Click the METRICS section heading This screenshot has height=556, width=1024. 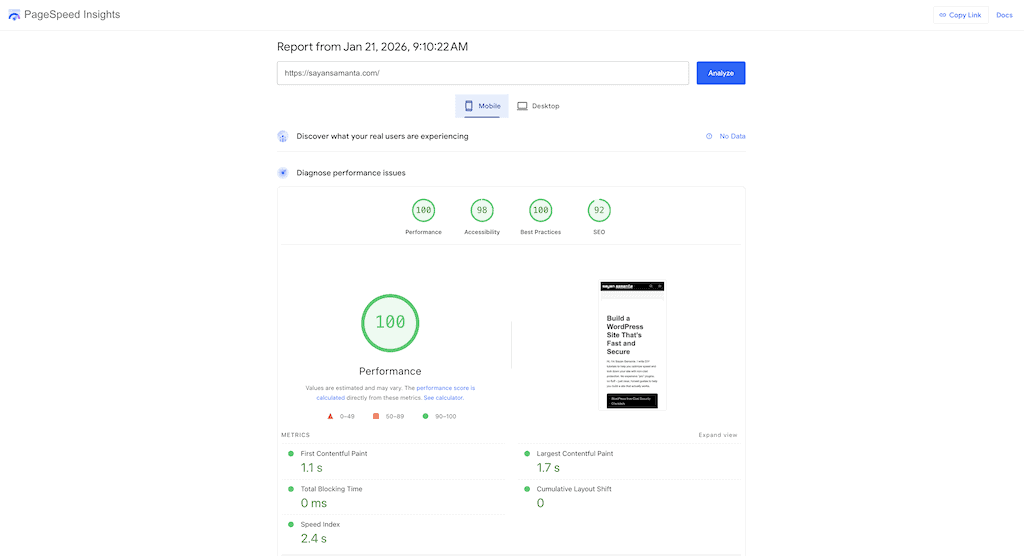coord(295,435)
